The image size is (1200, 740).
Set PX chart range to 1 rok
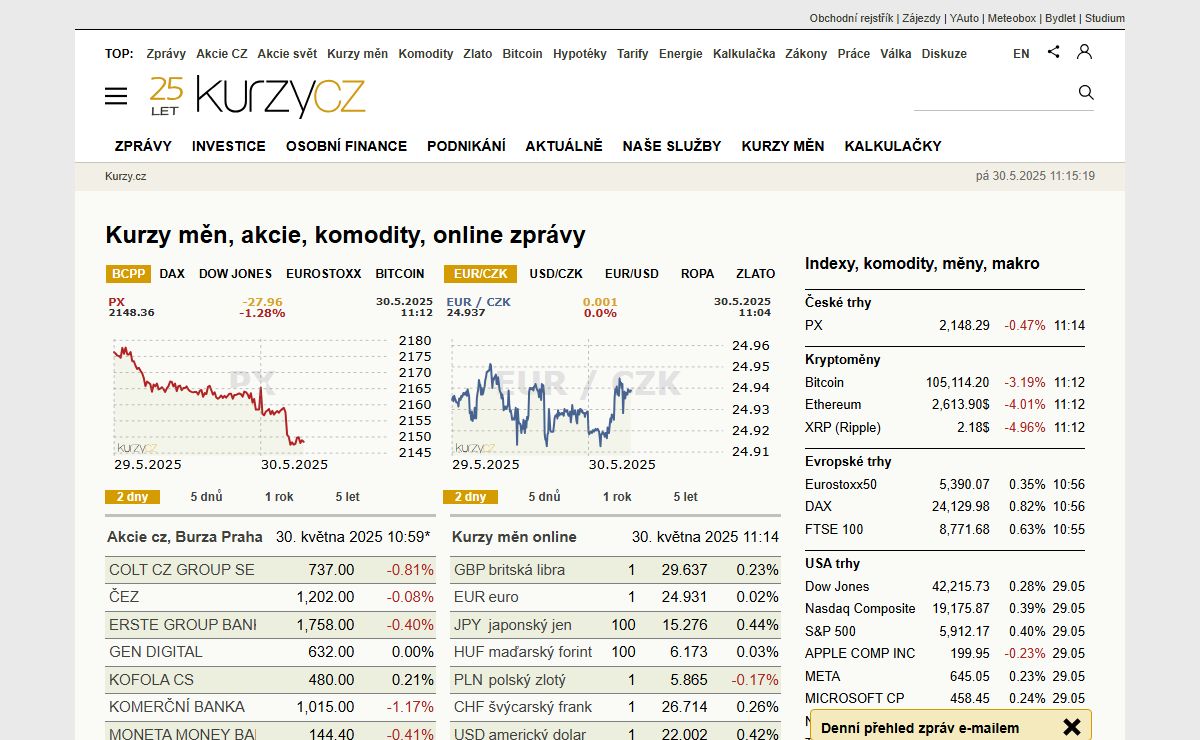click(279, 497)
